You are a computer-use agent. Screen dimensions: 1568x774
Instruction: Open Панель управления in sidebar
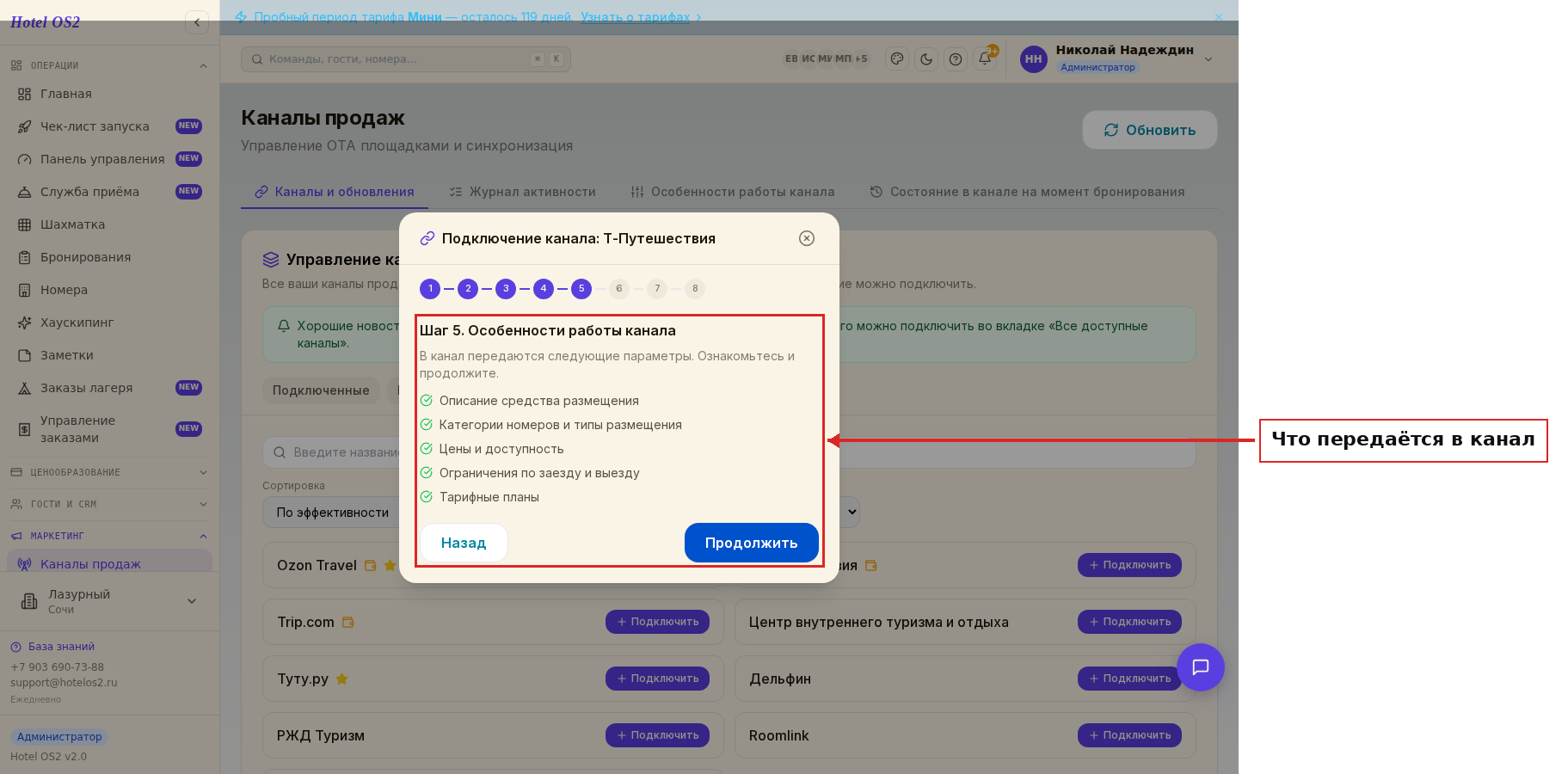pos(109,159)
